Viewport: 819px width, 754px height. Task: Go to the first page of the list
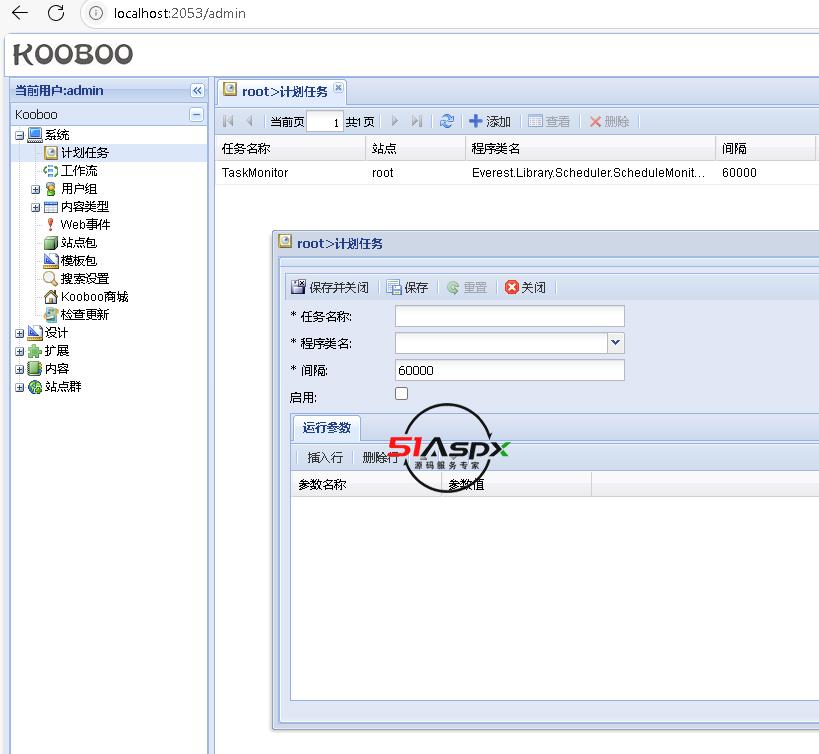point(228,121)
